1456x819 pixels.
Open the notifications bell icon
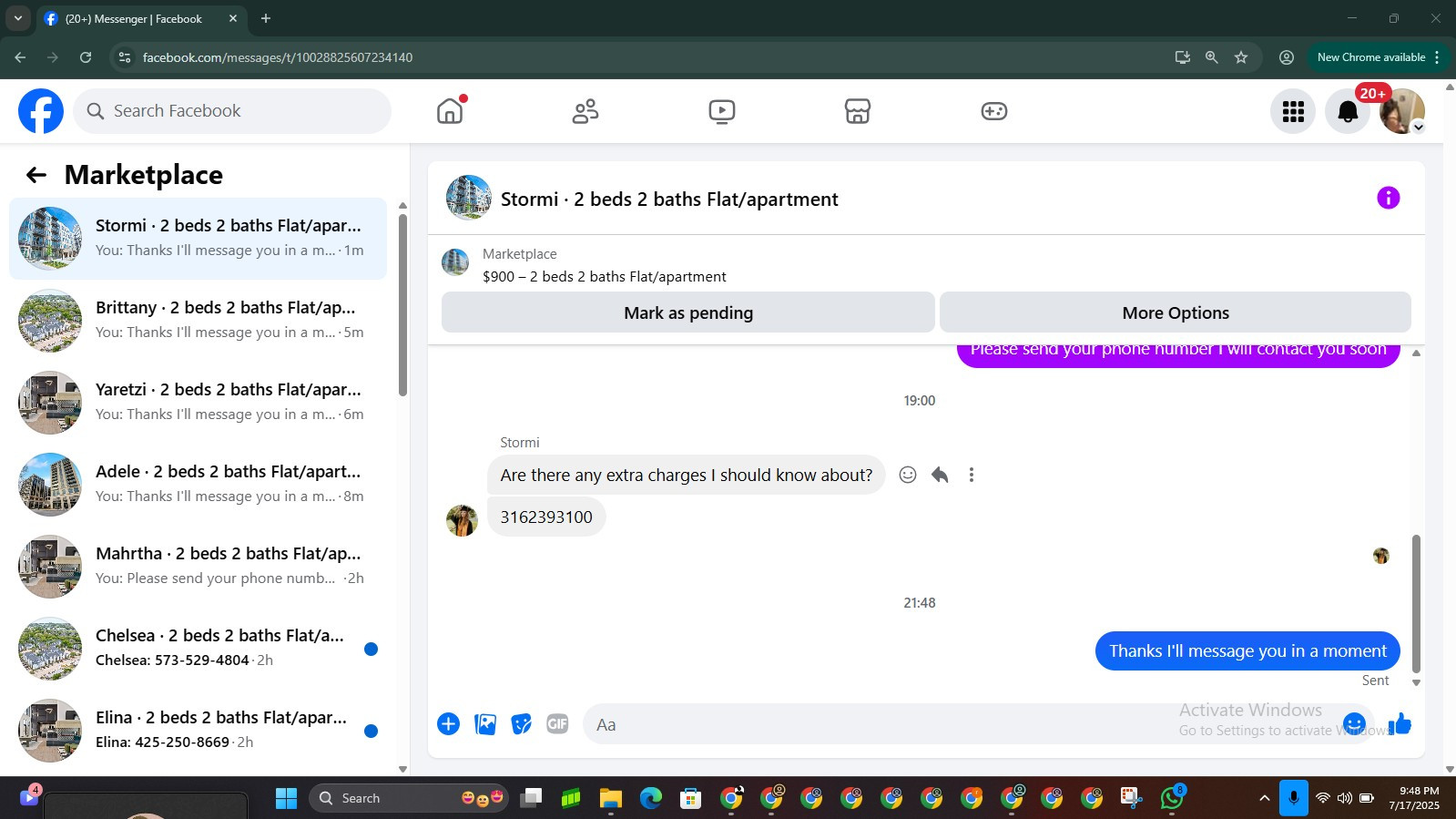tap(1348, 111)
